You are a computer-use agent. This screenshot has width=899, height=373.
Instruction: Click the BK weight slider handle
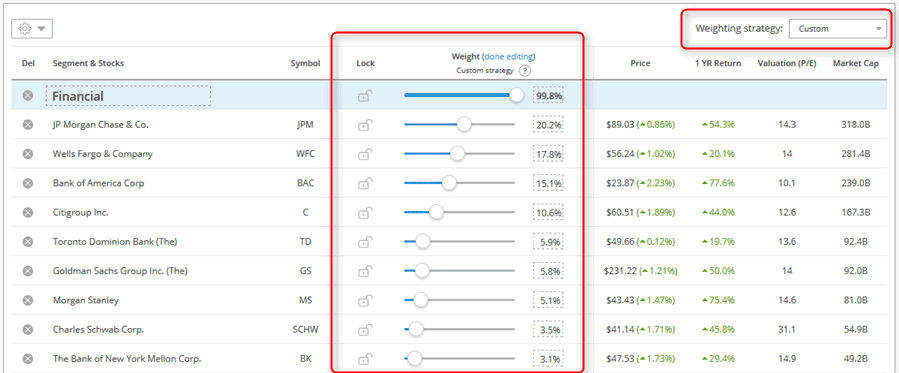[x=414, y=359]
